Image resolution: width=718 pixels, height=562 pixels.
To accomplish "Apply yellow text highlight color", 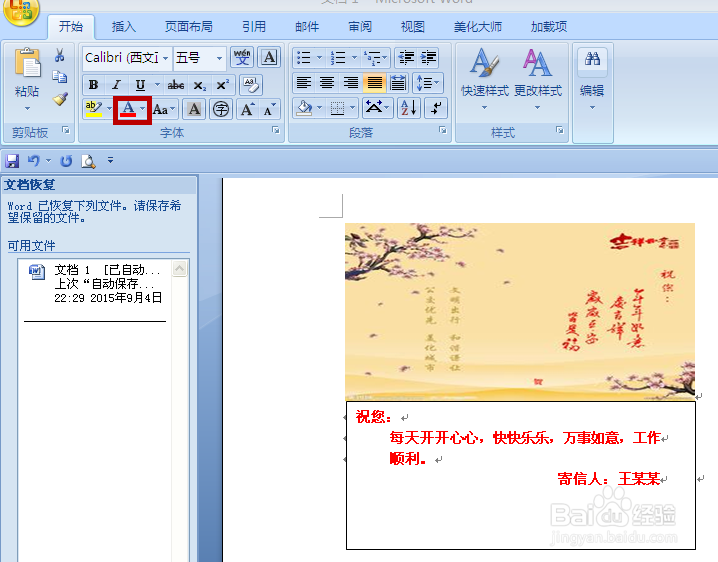I will [x=94, y=109].
